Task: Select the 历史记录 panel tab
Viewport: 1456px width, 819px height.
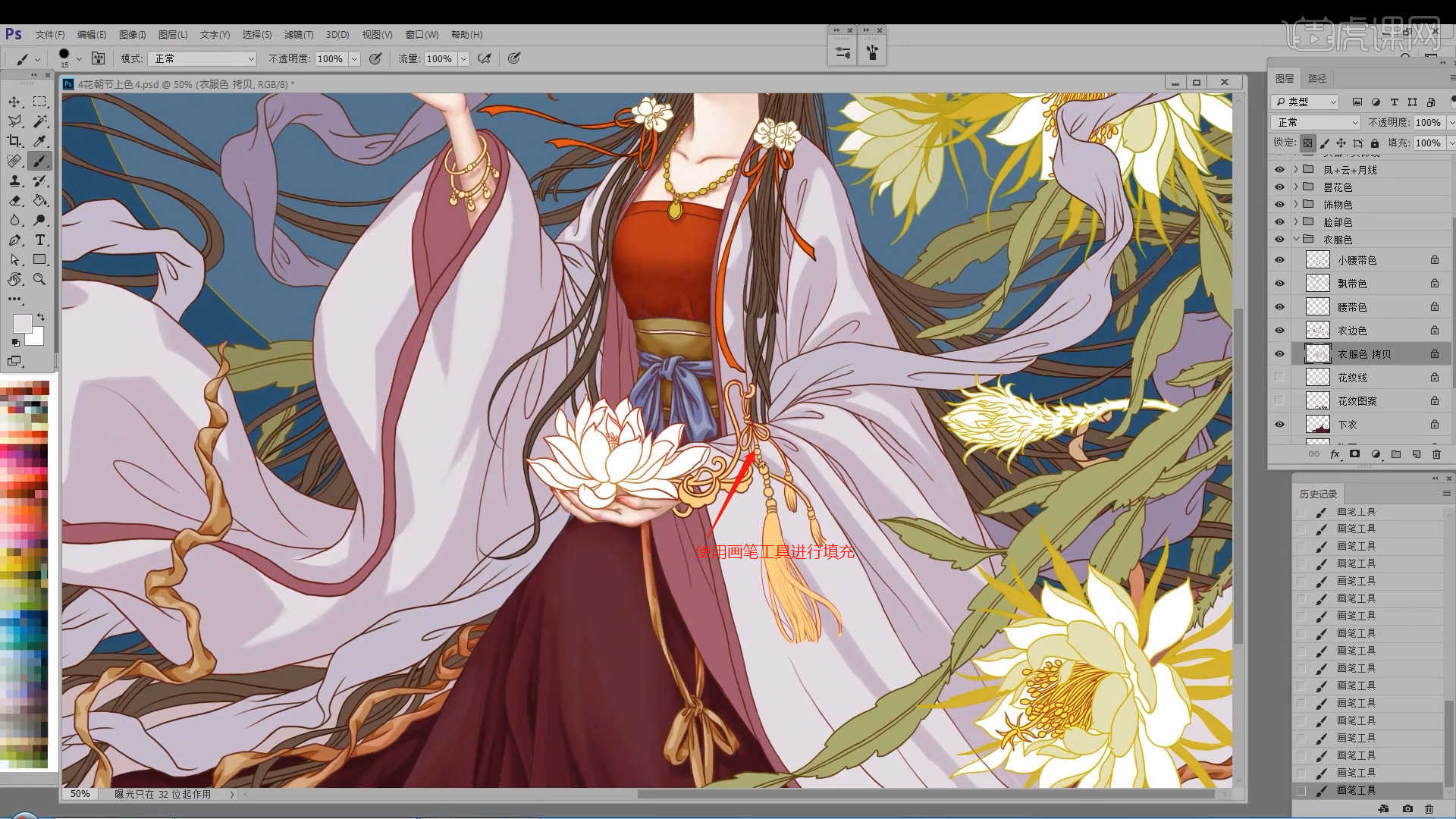Action: click(x=1318, y=494)
